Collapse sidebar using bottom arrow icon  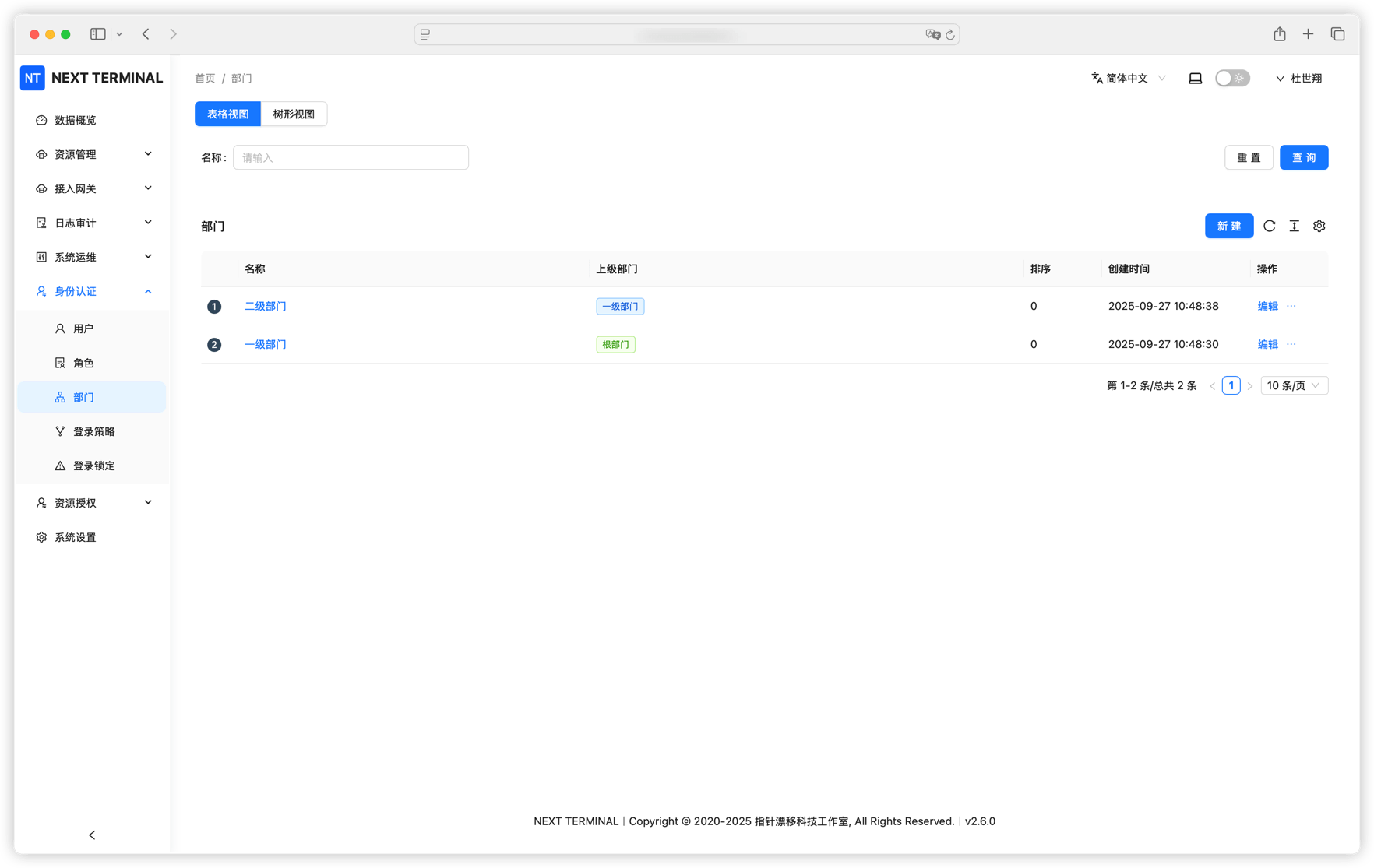(x=92, y=835)
